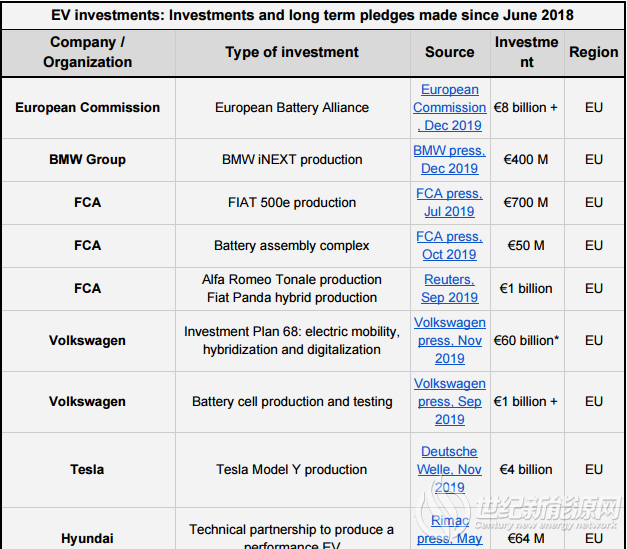627x549 pixels.
Task: Click the €64 M amount
Action: 525,538
